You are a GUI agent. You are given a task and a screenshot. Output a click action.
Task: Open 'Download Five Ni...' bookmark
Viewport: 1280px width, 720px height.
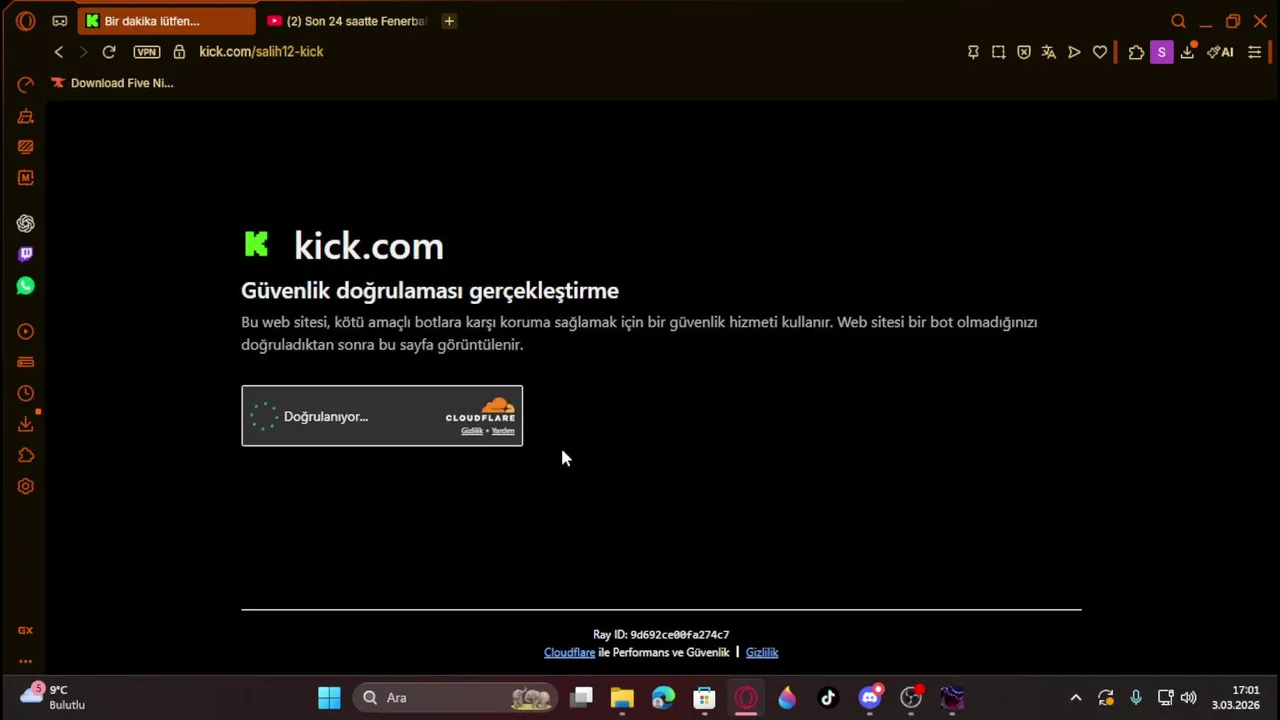click(112, 83)
